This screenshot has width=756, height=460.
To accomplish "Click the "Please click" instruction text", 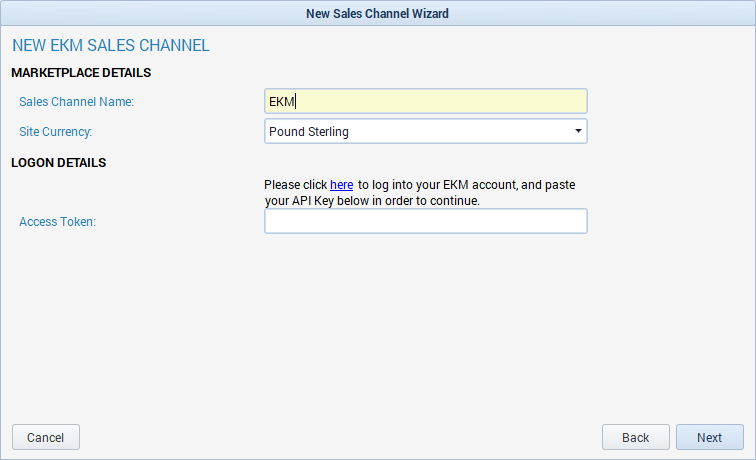I will [296, 185].
